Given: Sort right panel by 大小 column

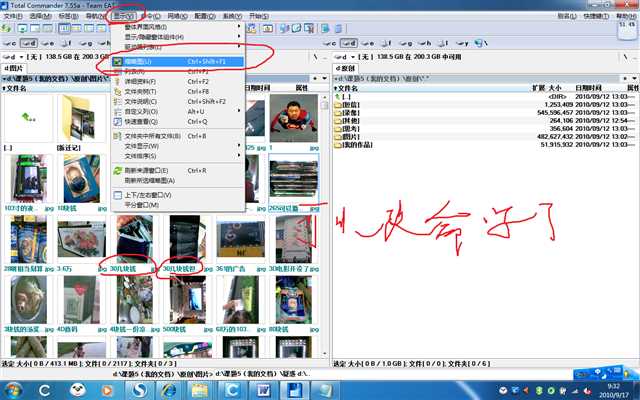Looking at the screenshot, I should pos(555,88).
